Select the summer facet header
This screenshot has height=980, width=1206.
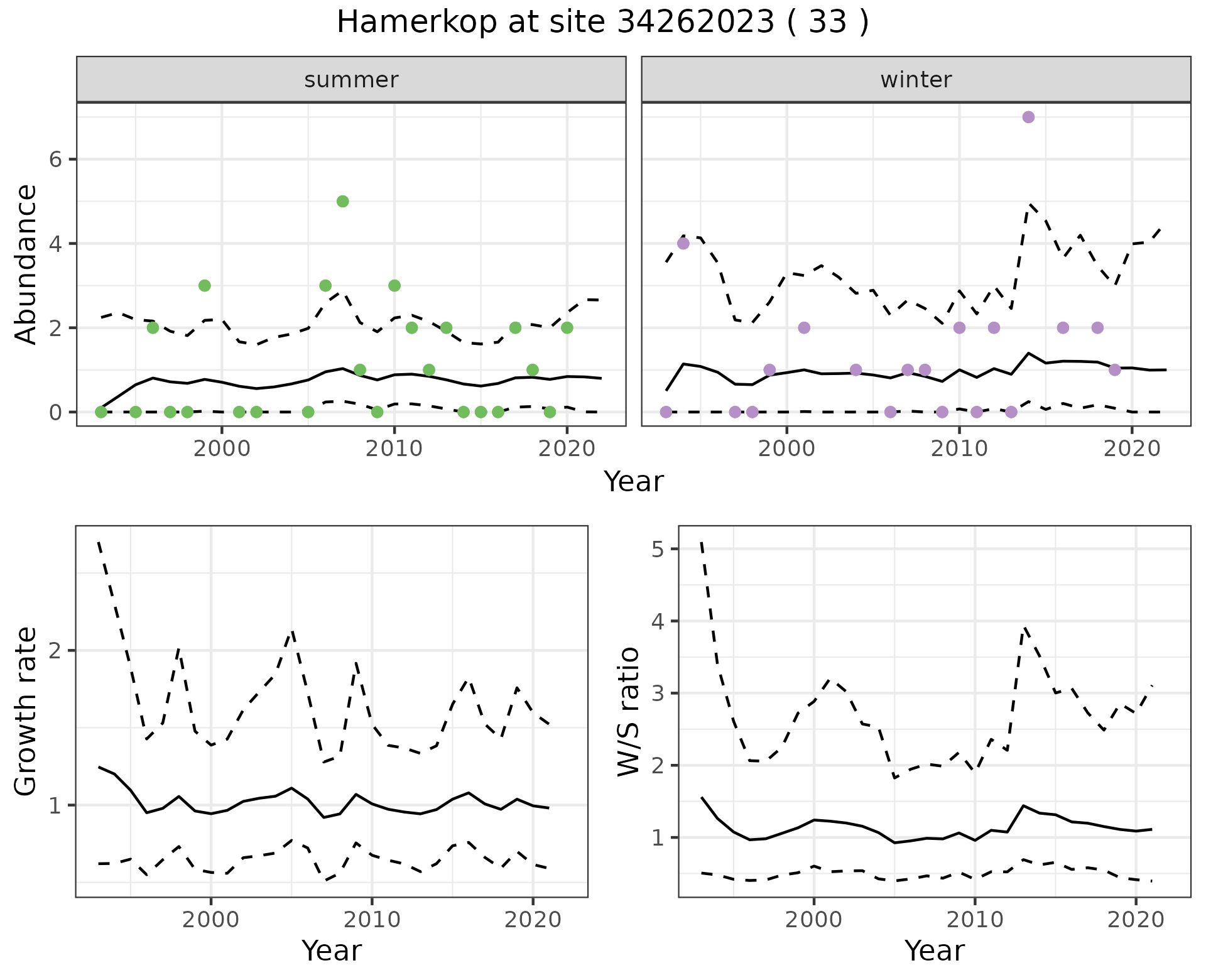click(x=351, y=80)
